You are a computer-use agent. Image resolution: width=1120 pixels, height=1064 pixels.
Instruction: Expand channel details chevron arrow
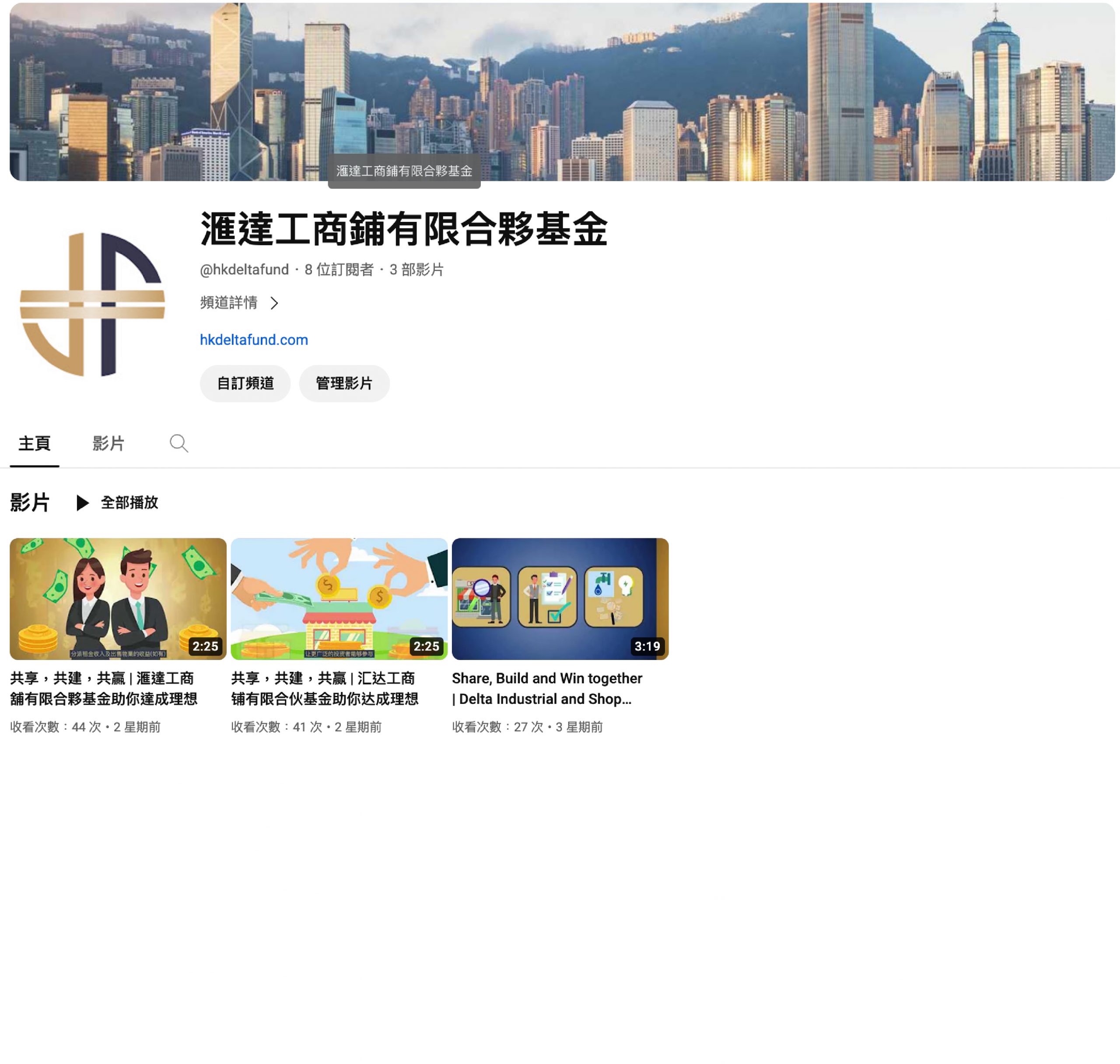[274, 303]
